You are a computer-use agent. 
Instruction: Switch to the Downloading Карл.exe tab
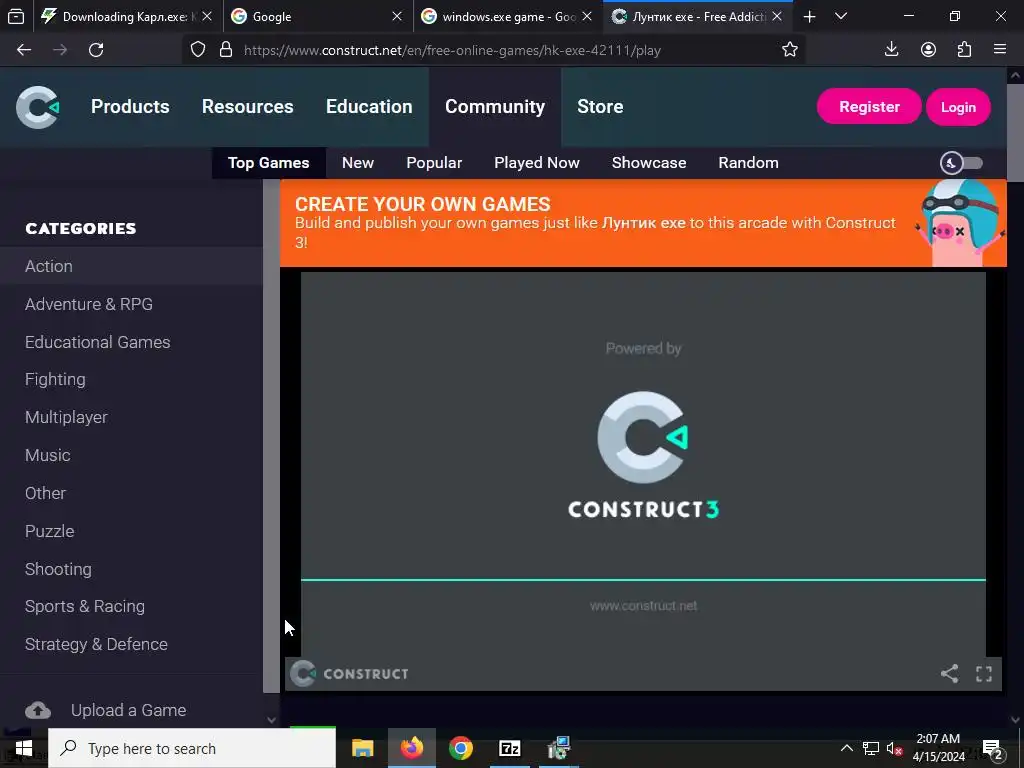coord(124,16)
